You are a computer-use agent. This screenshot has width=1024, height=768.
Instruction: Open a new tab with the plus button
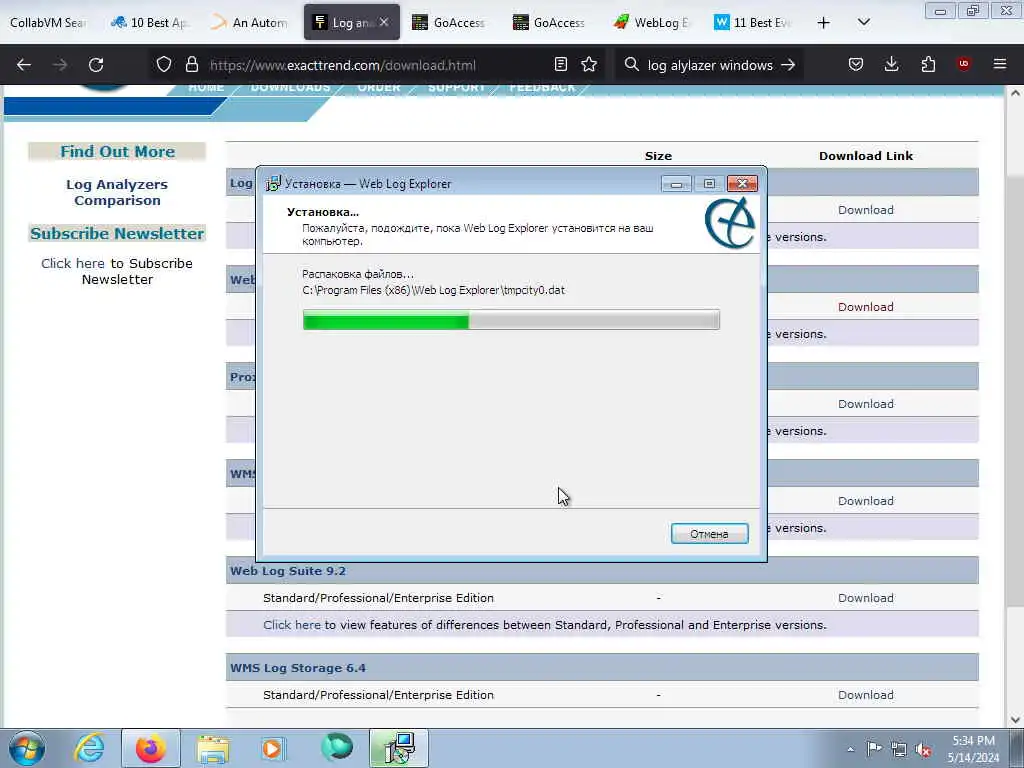[824, 23]
